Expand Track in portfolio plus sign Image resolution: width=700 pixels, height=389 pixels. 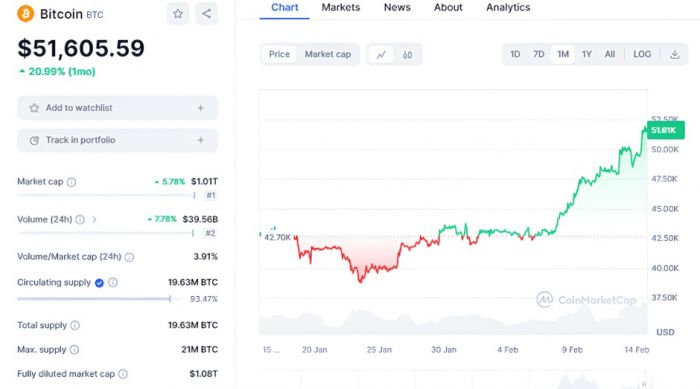200,140
